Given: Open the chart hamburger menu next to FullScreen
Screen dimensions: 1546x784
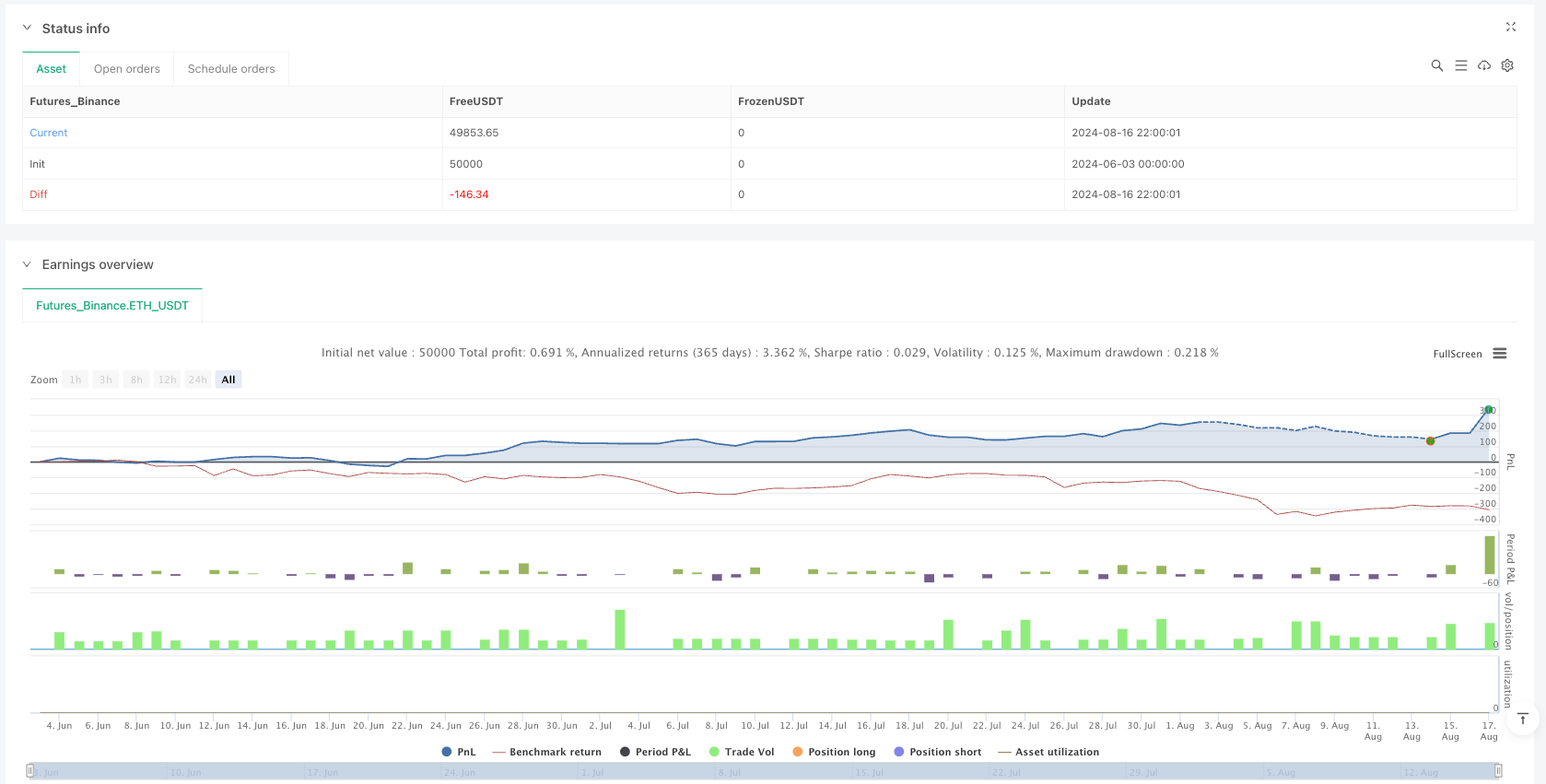Looking at the screenshot, I should (x=1500, y=354).
